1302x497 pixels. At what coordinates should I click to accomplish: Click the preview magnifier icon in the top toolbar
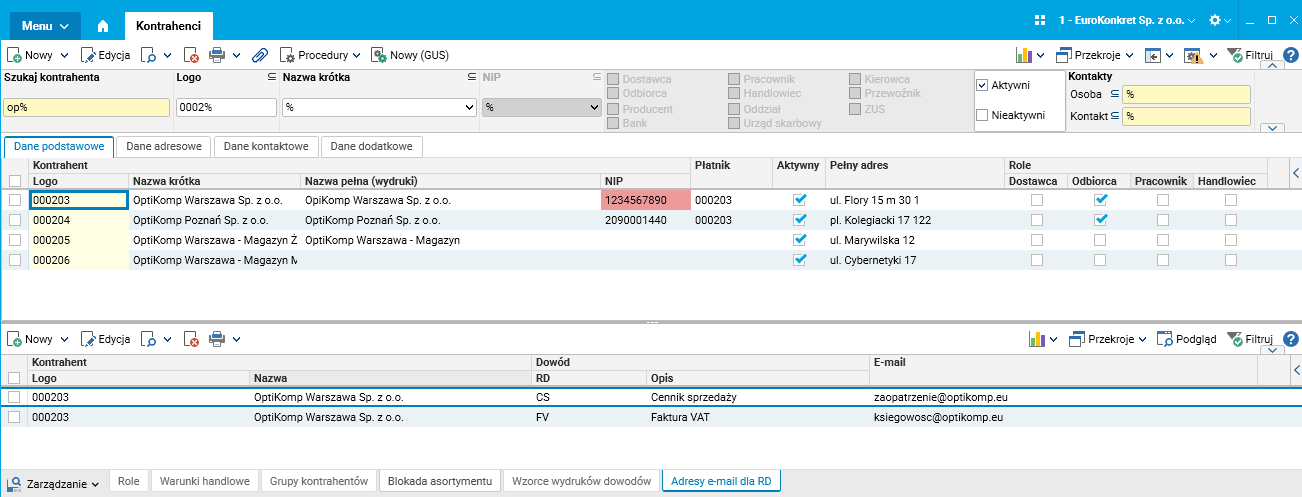click(x=148, y=55)
